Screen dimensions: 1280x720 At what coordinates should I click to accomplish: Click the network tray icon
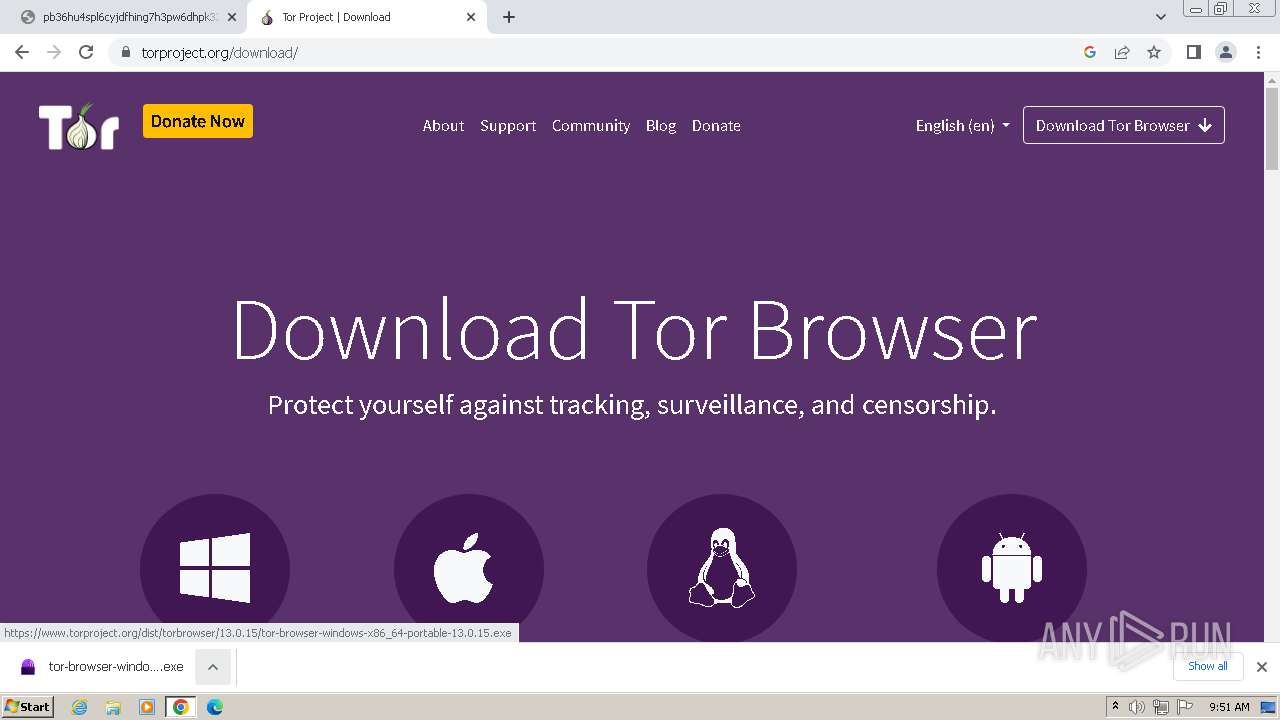coord(1161,707)
